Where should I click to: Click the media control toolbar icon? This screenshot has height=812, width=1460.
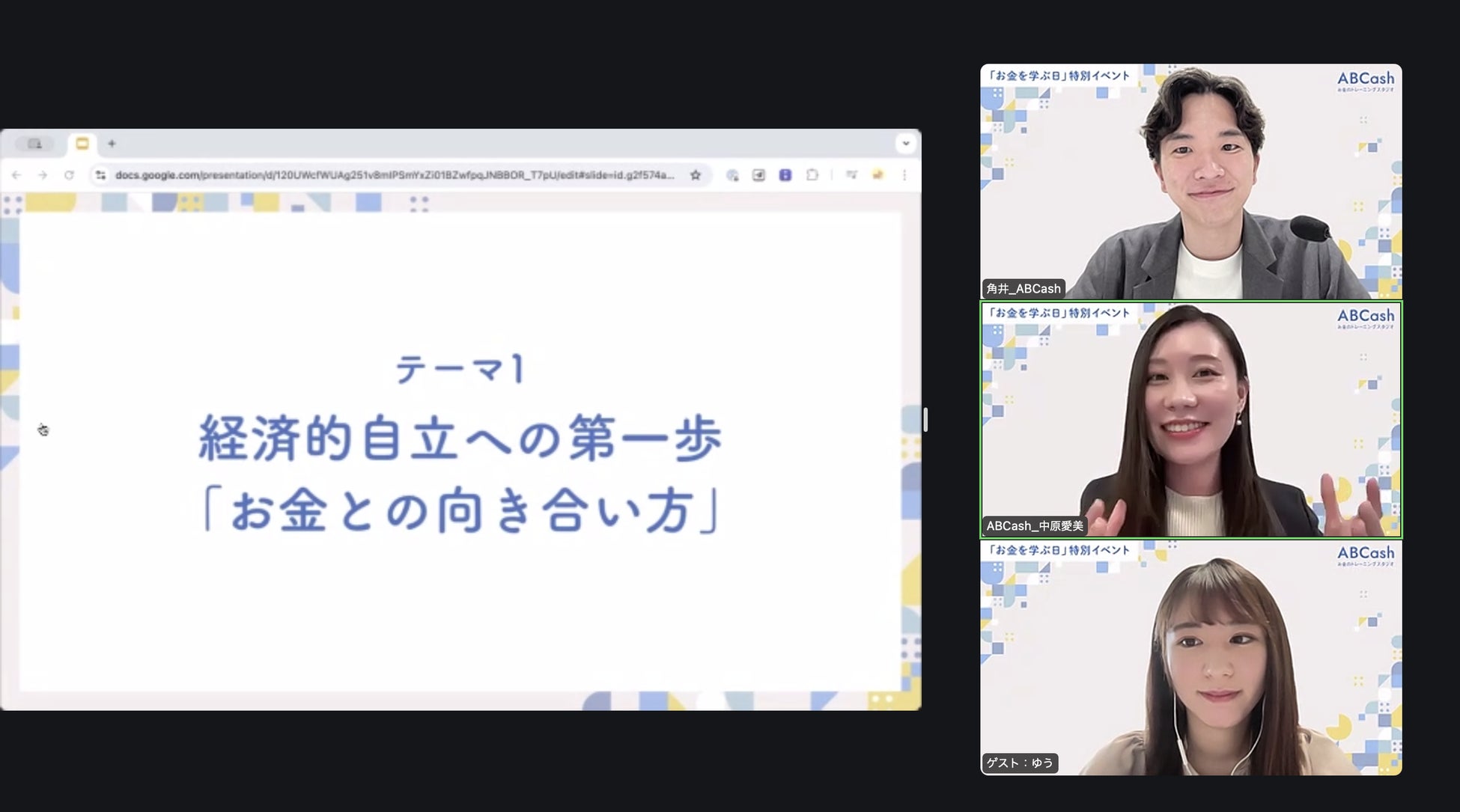(x=851, y=175)
